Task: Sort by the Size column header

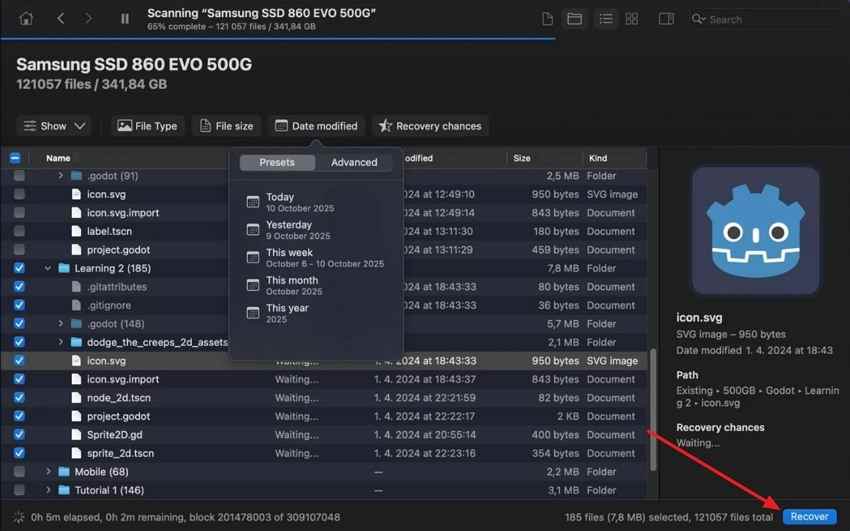Action: [x=521, y=158]
